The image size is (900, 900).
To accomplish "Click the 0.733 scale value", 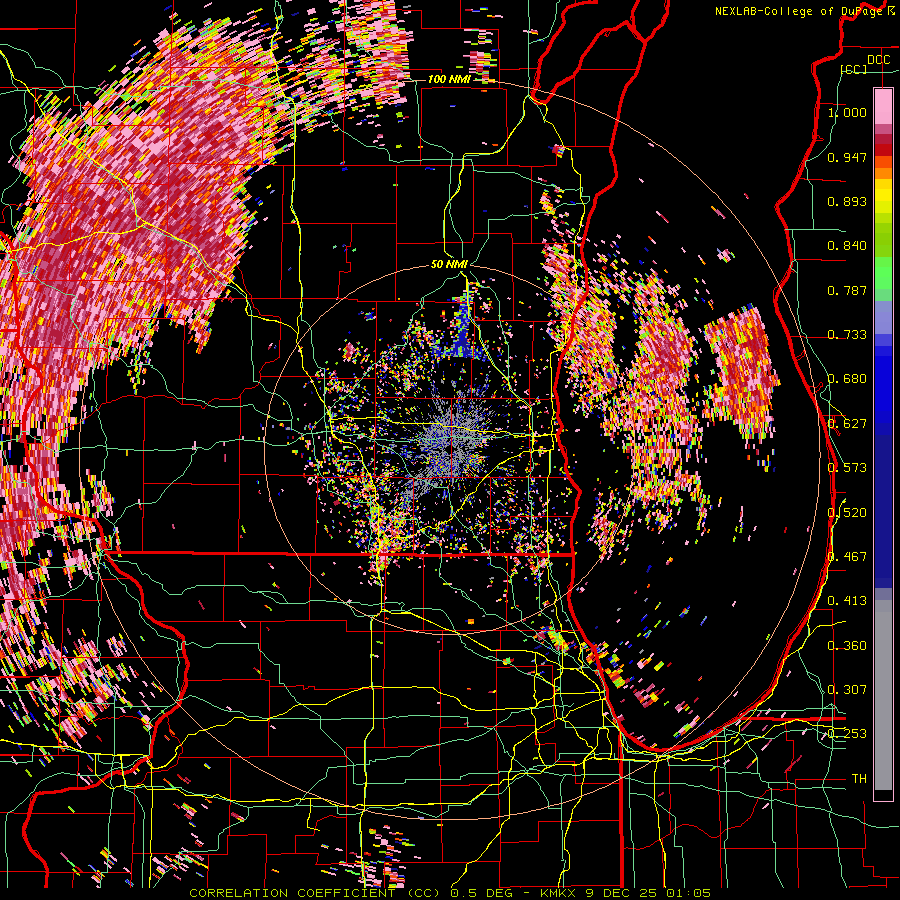I will (847, 334).
